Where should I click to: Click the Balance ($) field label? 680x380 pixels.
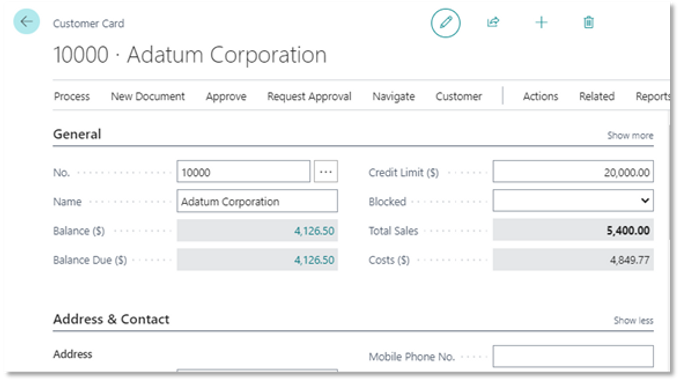click(79, 231)
